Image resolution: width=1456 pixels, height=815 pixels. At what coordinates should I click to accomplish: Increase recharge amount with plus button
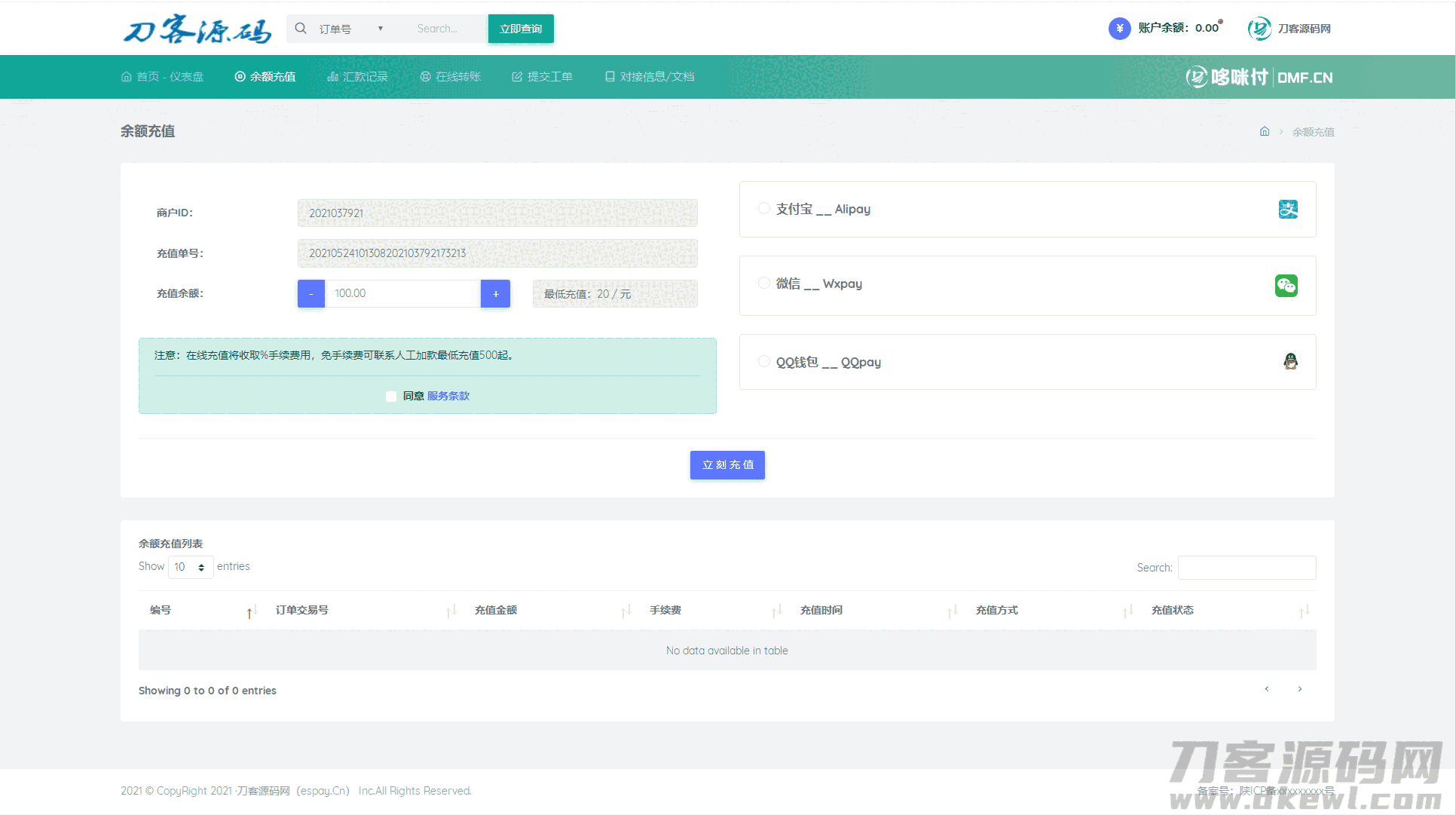click(x=495, y=294)
